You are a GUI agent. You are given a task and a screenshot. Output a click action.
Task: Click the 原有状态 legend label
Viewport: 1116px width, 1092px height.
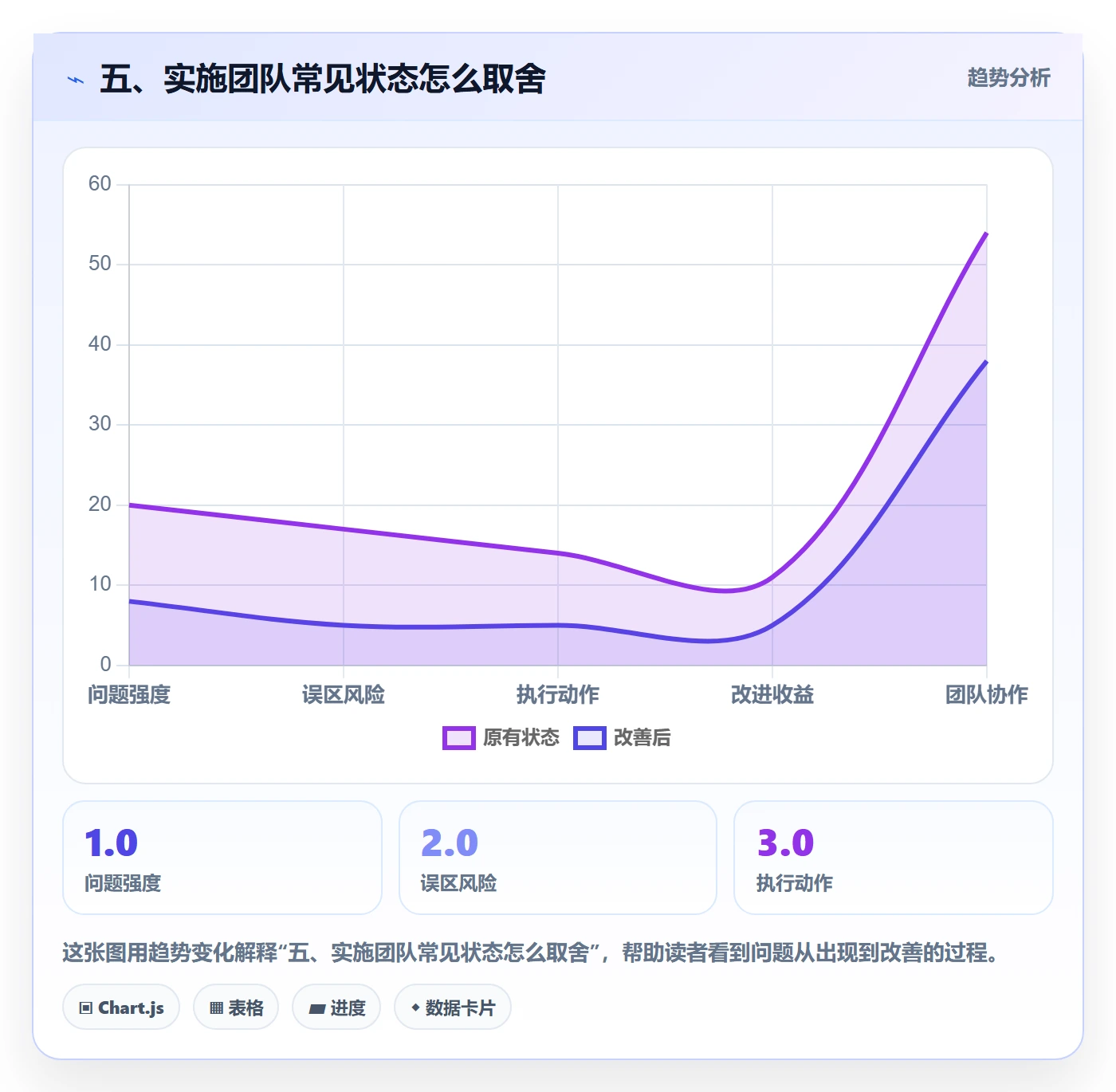point(521,738)
